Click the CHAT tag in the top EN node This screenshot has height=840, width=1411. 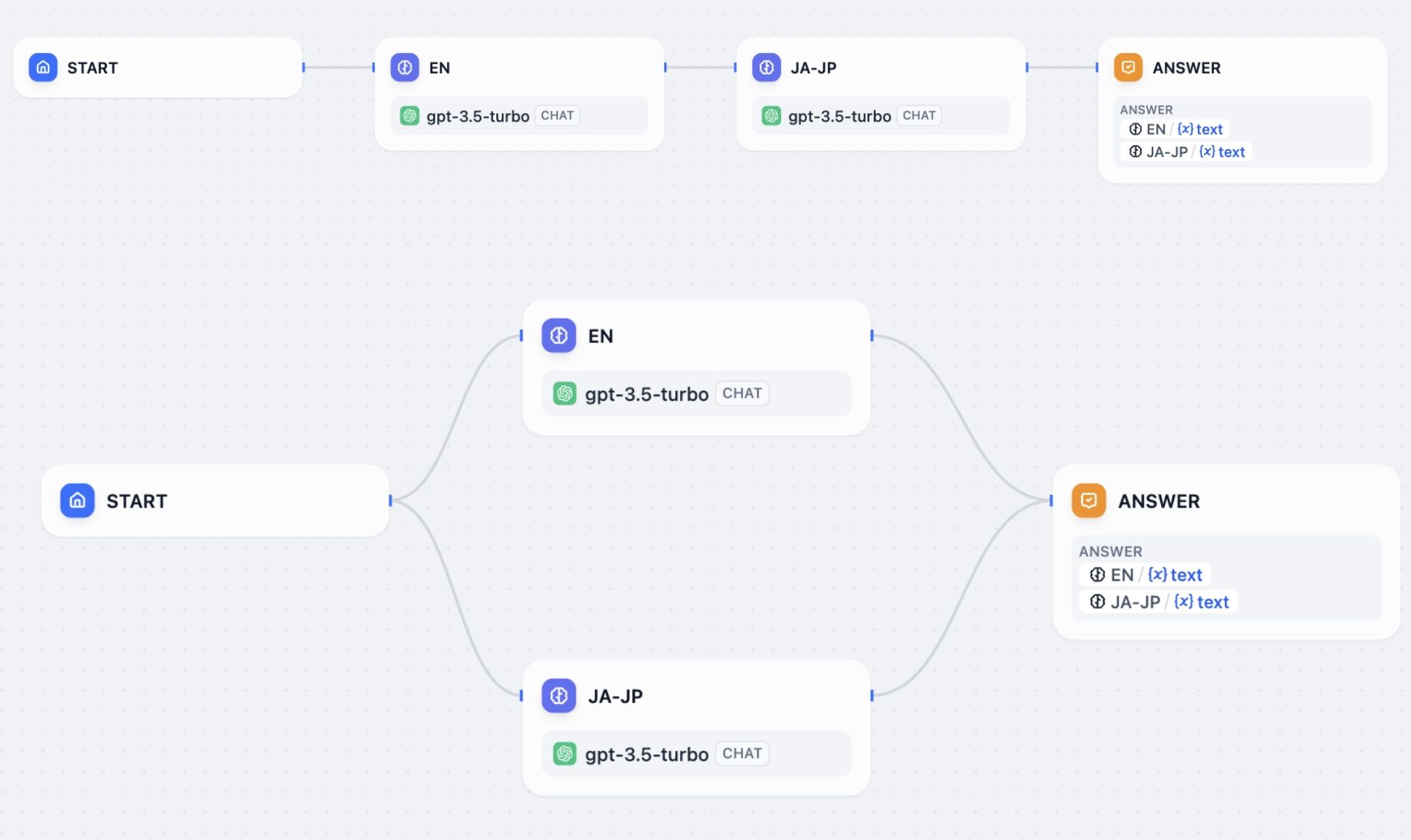pyautogui.click(x=557, y=115)
